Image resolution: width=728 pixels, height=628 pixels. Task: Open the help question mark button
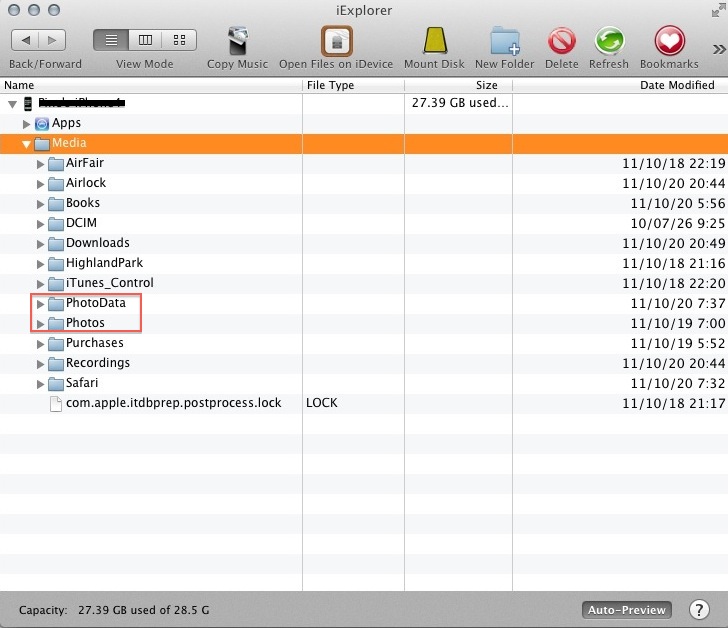coord(698,609)
